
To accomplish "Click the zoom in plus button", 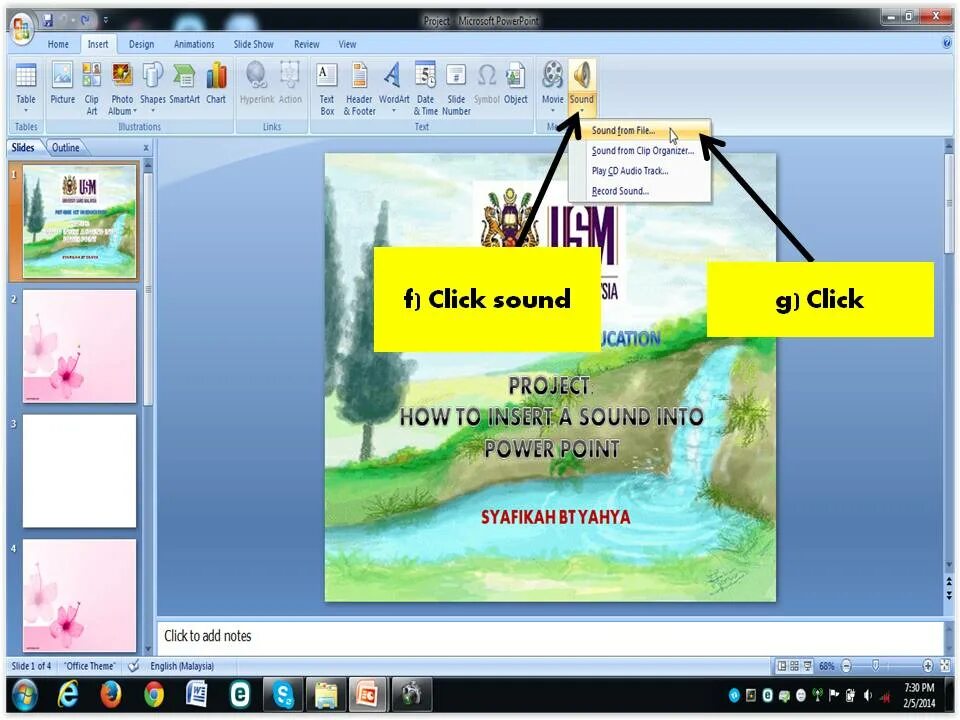I will point(928,666).
